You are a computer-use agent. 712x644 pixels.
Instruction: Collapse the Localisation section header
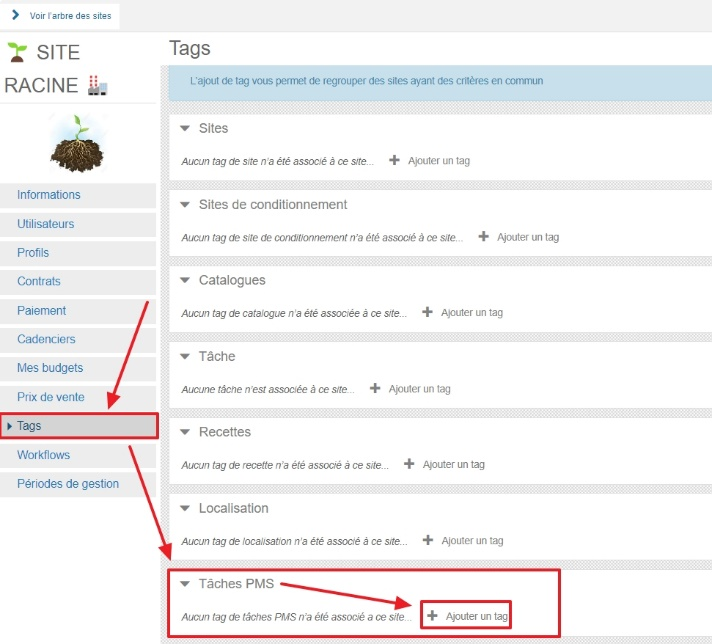[185, 509]
